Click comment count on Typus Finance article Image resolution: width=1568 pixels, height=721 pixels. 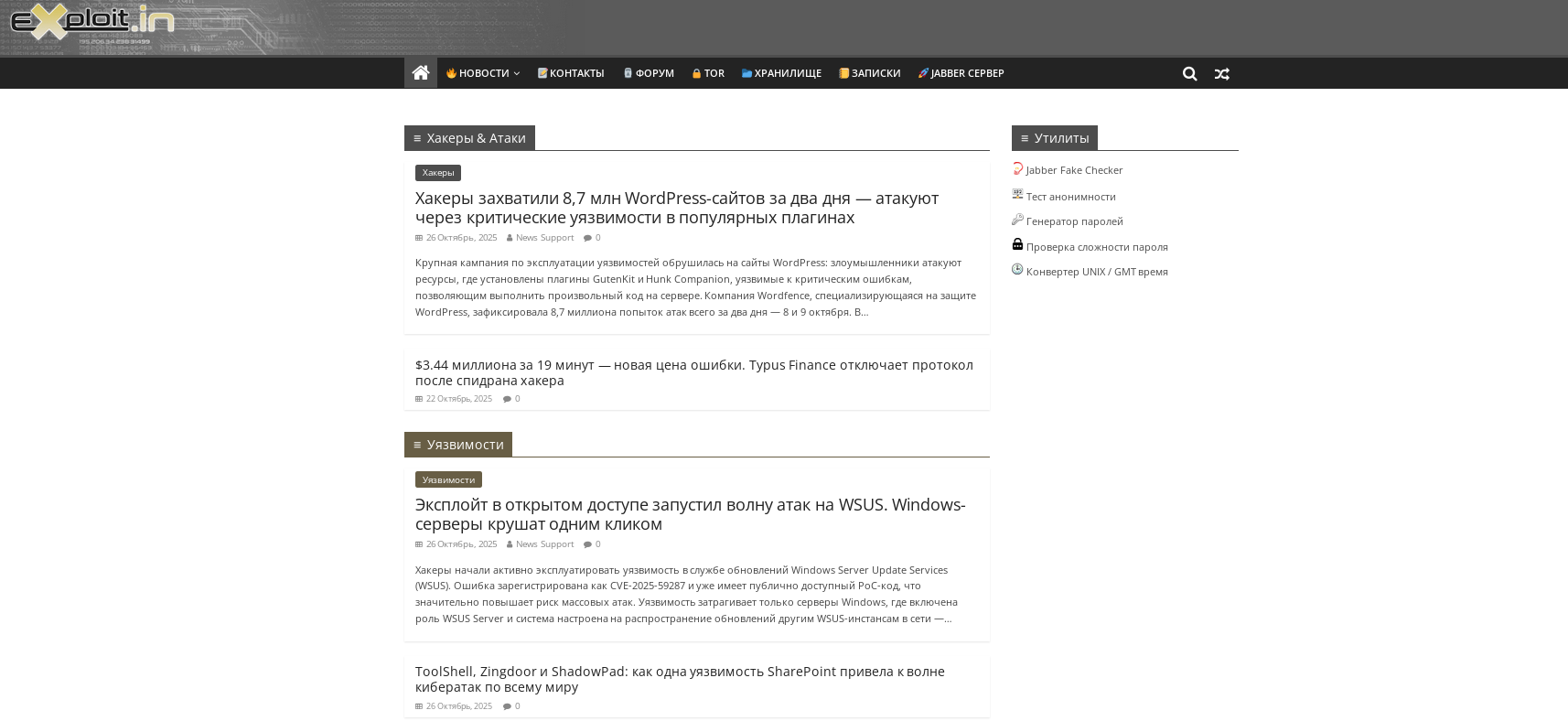click(512, 399)
